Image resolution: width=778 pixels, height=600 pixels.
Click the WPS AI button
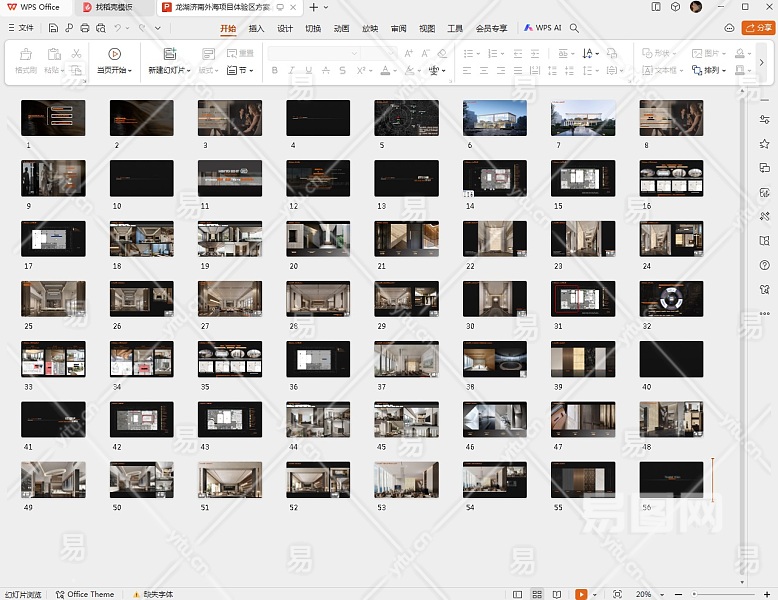[x=543, y=28]
